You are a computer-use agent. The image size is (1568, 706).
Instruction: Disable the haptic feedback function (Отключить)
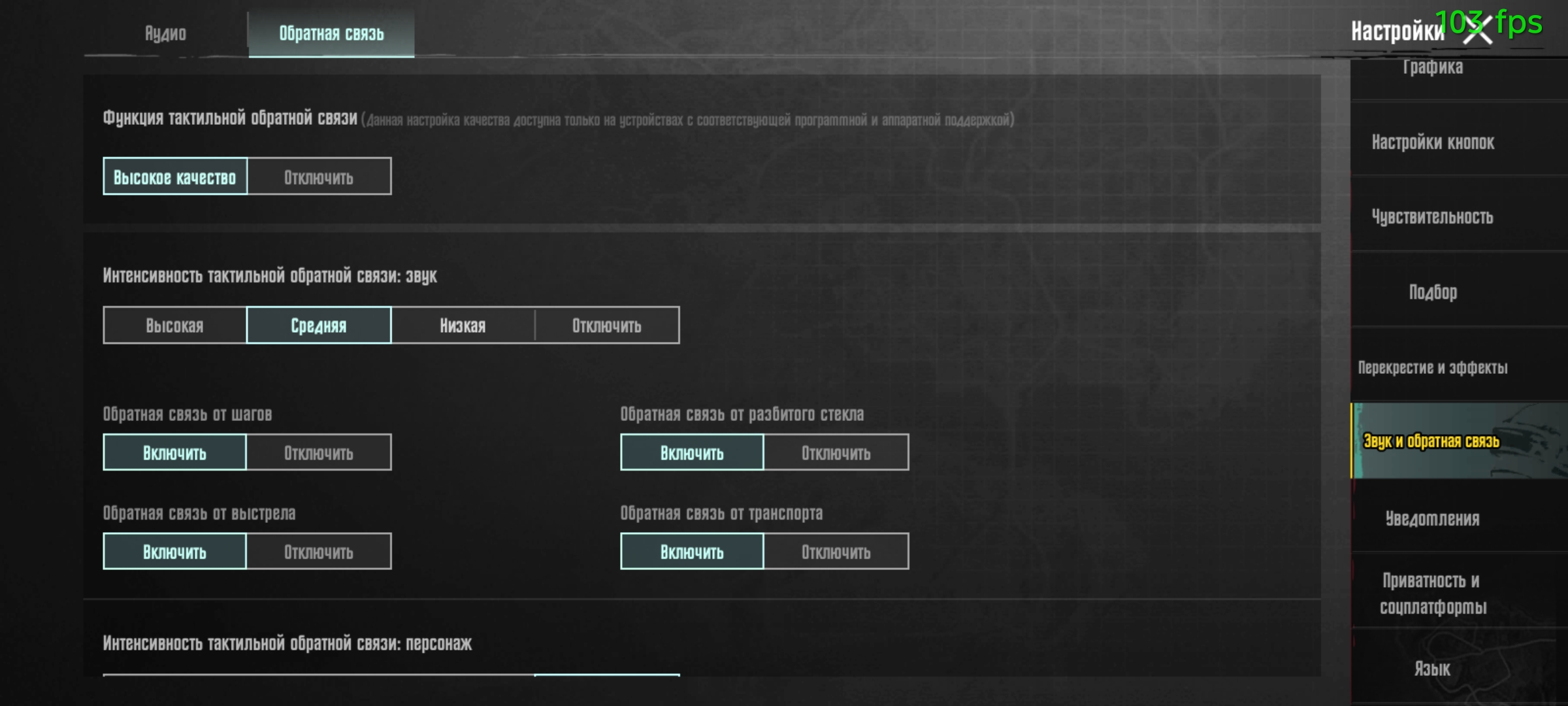point(319,176)
